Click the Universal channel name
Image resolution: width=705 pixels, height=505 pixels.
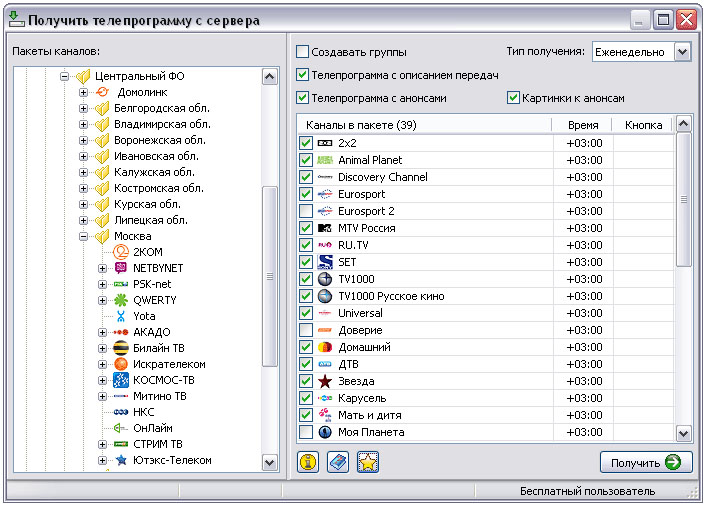tap(360, 313)
